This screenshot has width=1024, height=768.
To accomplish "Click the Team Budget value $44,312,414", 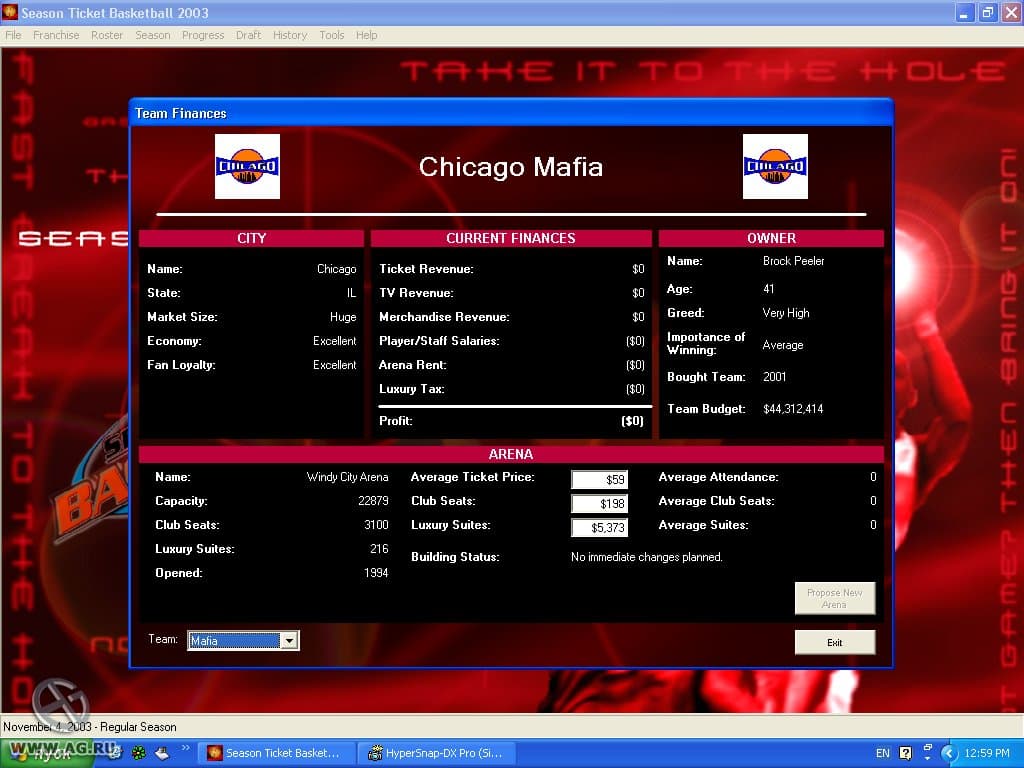I will (793, 409).
